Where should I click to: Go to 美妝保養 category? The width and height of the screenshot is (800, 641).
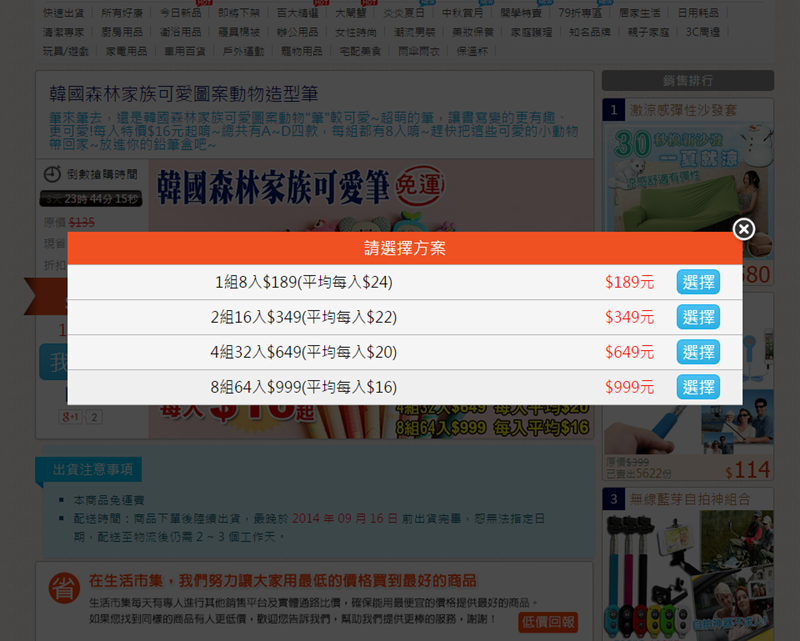point(472,32)
